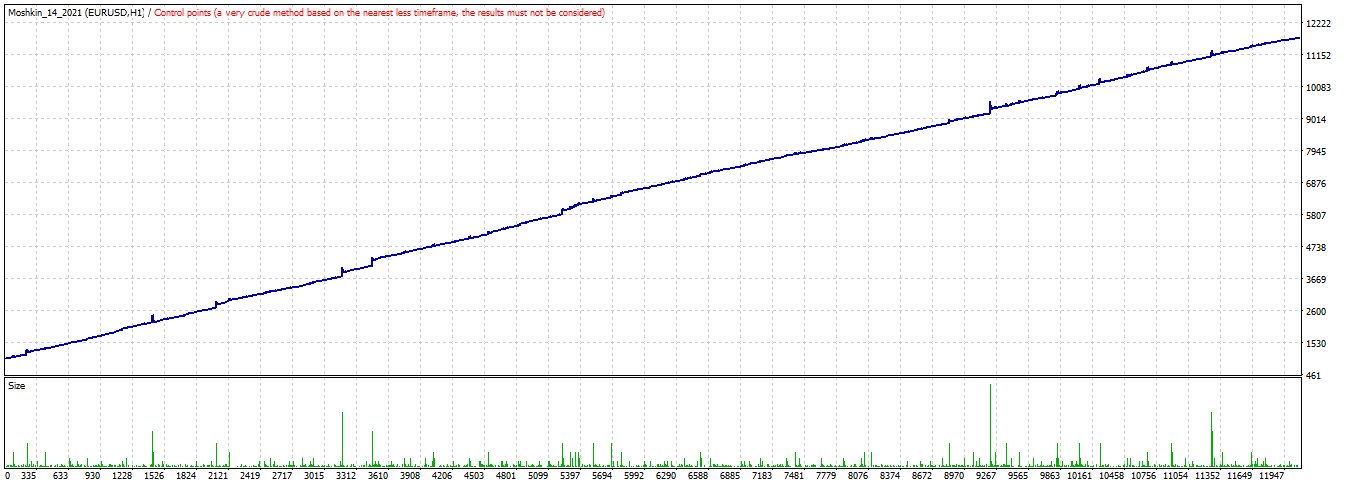Click trade number 930 on the x-axis
The image size is (1346, 485).
click(x=92, y=477)
